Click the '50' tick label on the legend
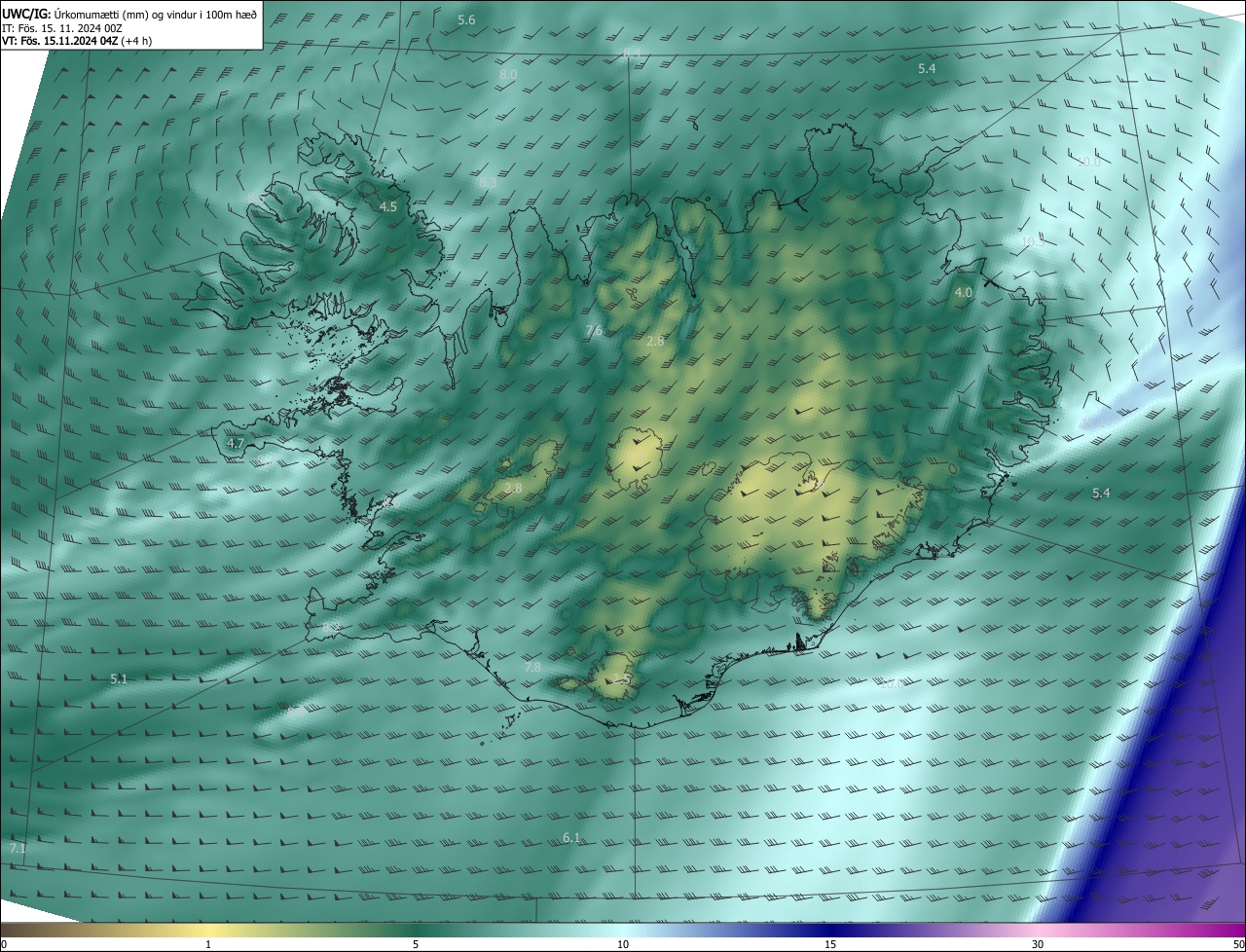 pyautogui.click(x=1238, y=944)
